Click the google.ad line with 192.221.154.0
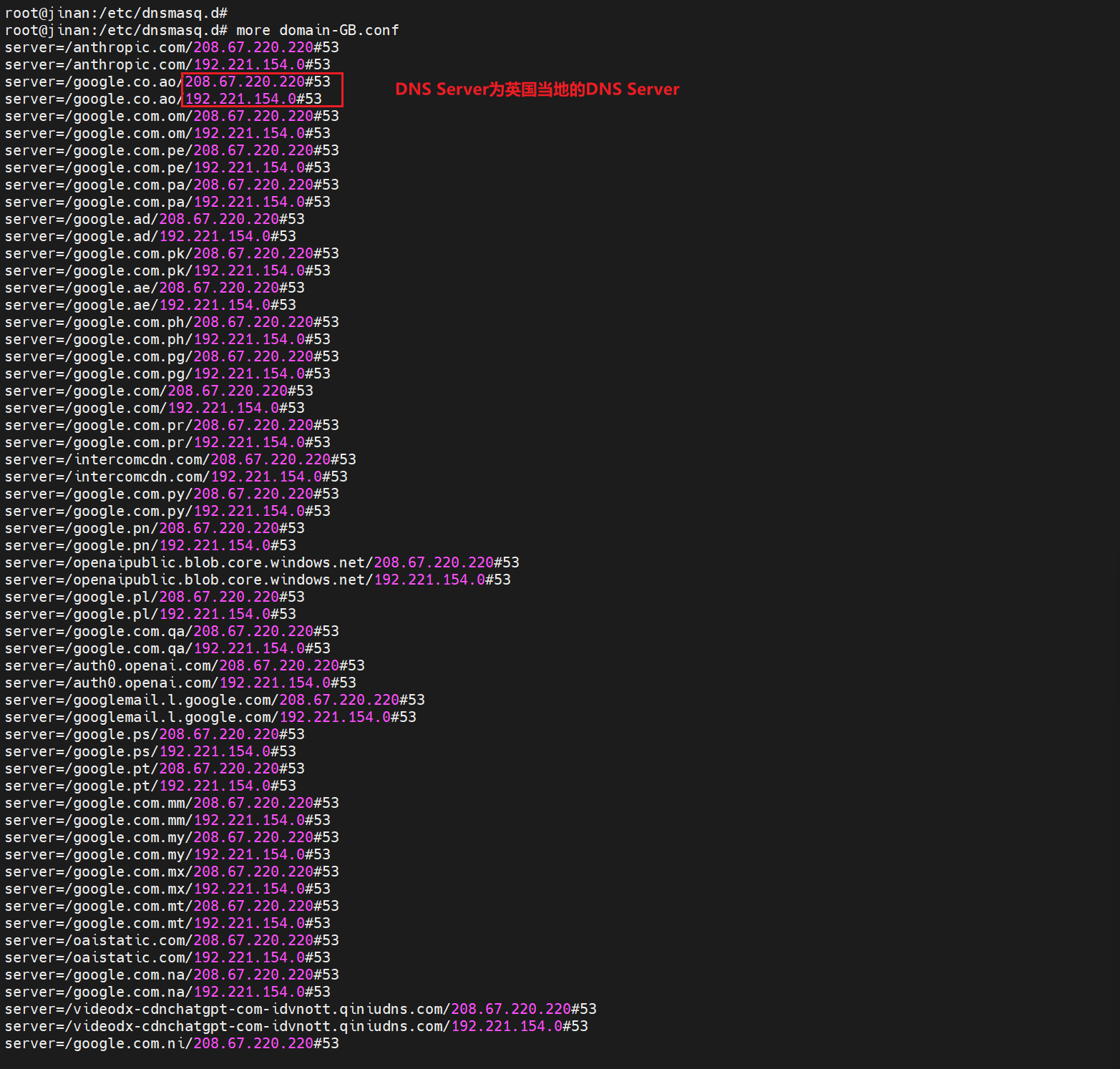 tap(150, 236)
